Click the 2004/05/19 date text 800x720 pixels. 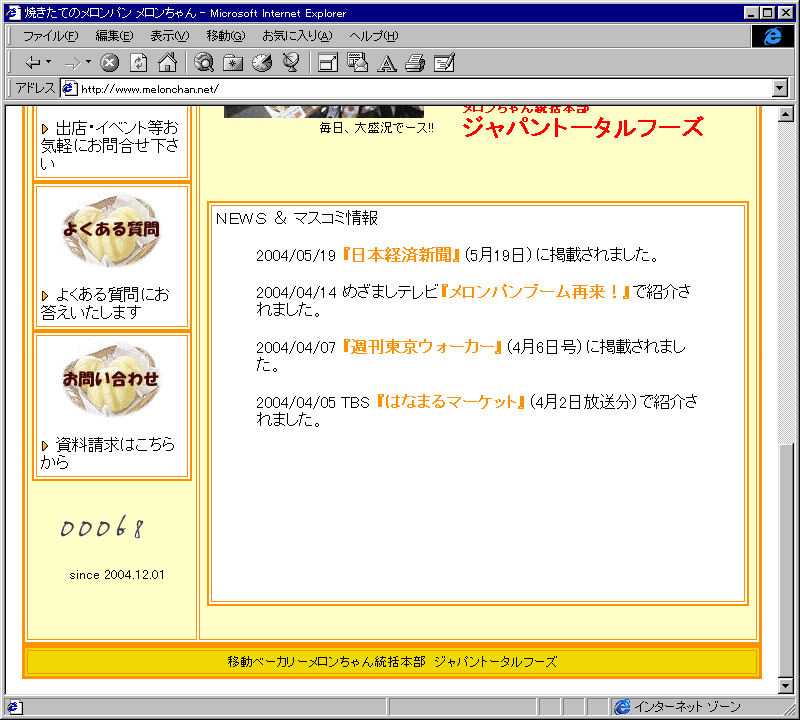[296, 255]
